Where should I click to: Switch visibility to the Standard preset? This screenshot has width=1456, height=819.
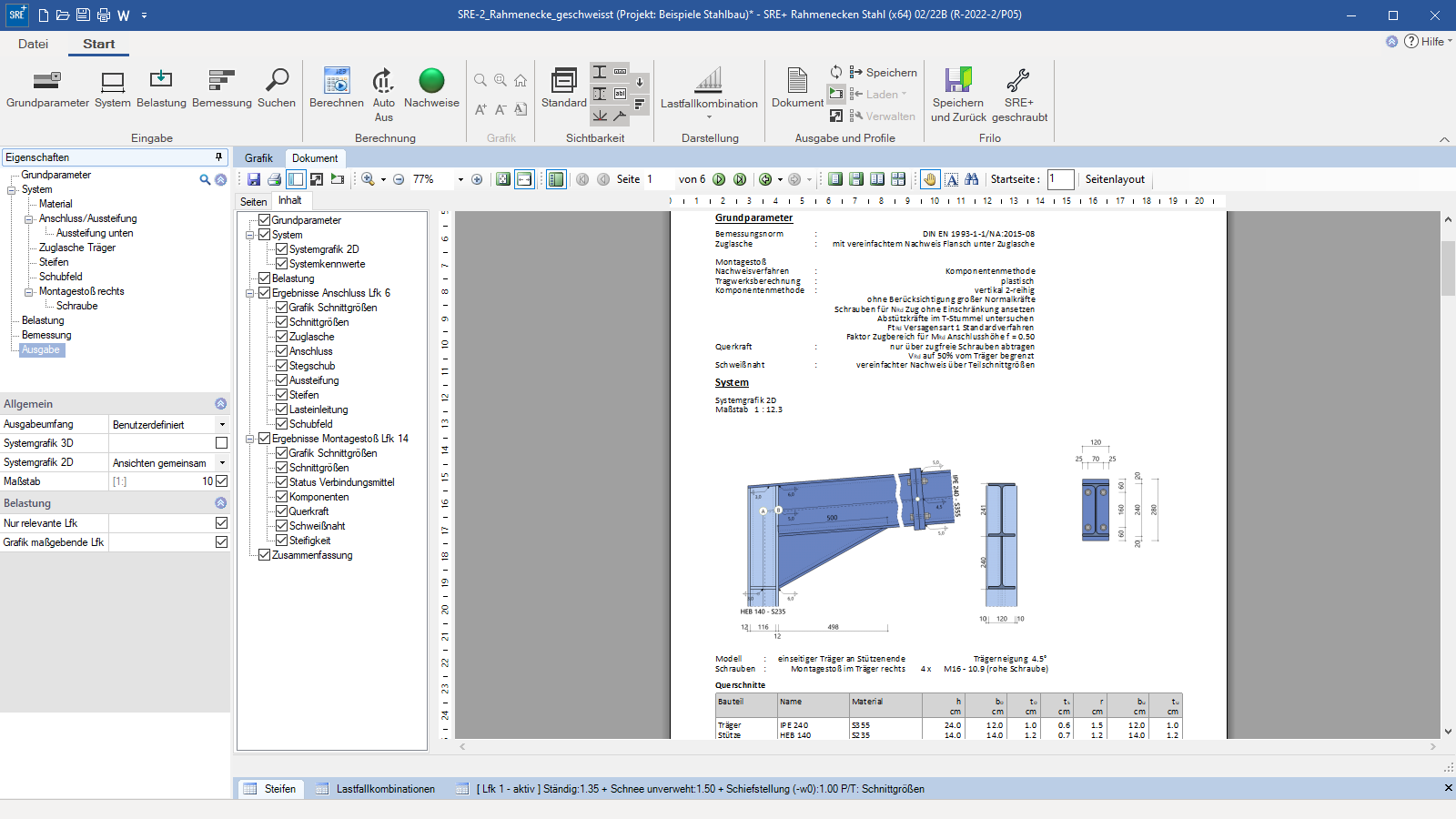click(564, 88)
